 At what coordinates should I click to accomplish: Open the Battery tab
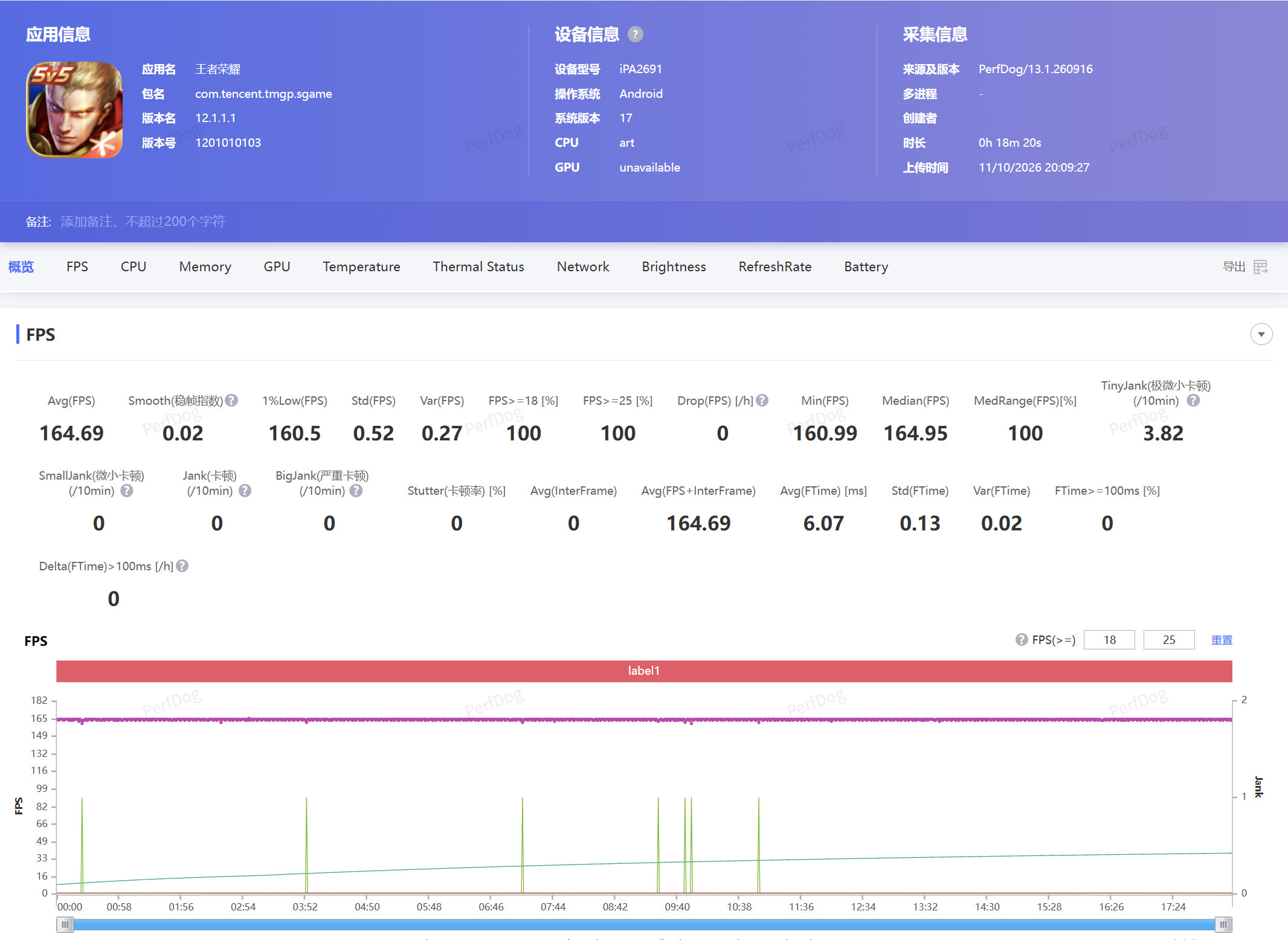tap(866, 267)
